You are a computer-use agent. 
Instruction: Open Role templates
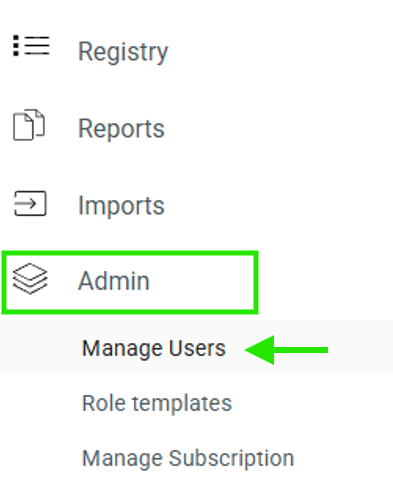pos(157,403)
